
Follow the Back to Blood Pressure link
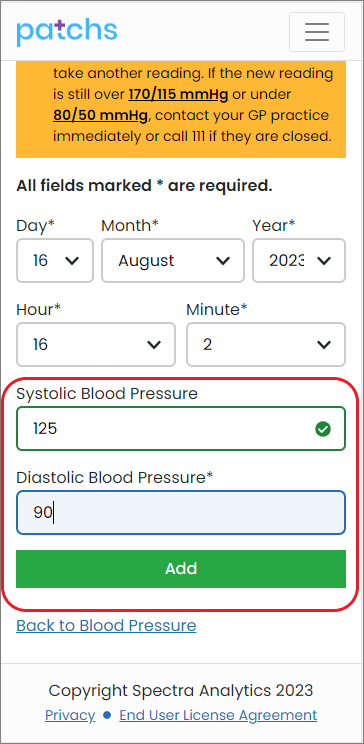pyautogui.click(x=106, y=625)
